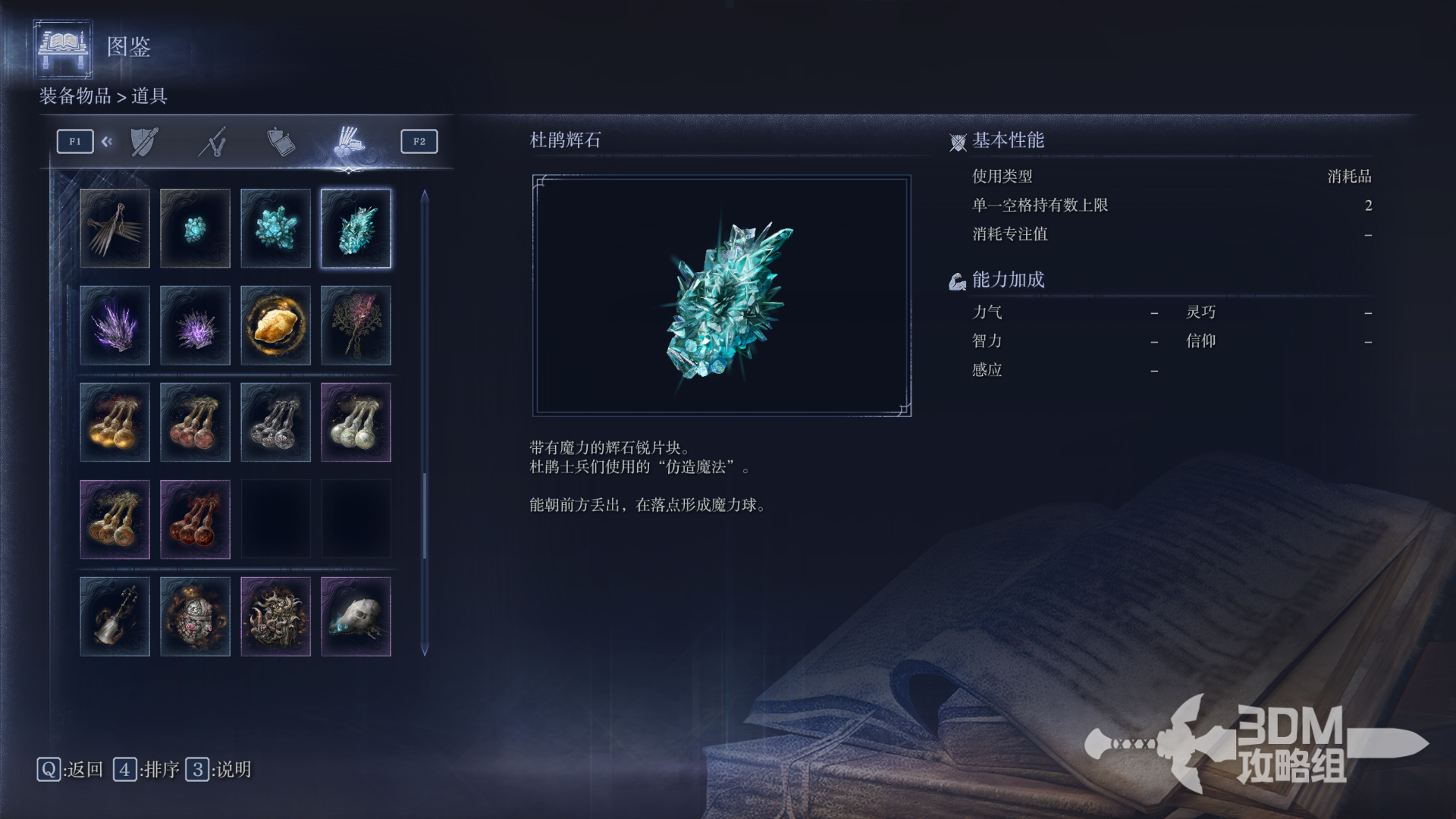Click the item list scrollbar thumb
The width and height of the screenshot is (1456, 819).
(425, 516)
